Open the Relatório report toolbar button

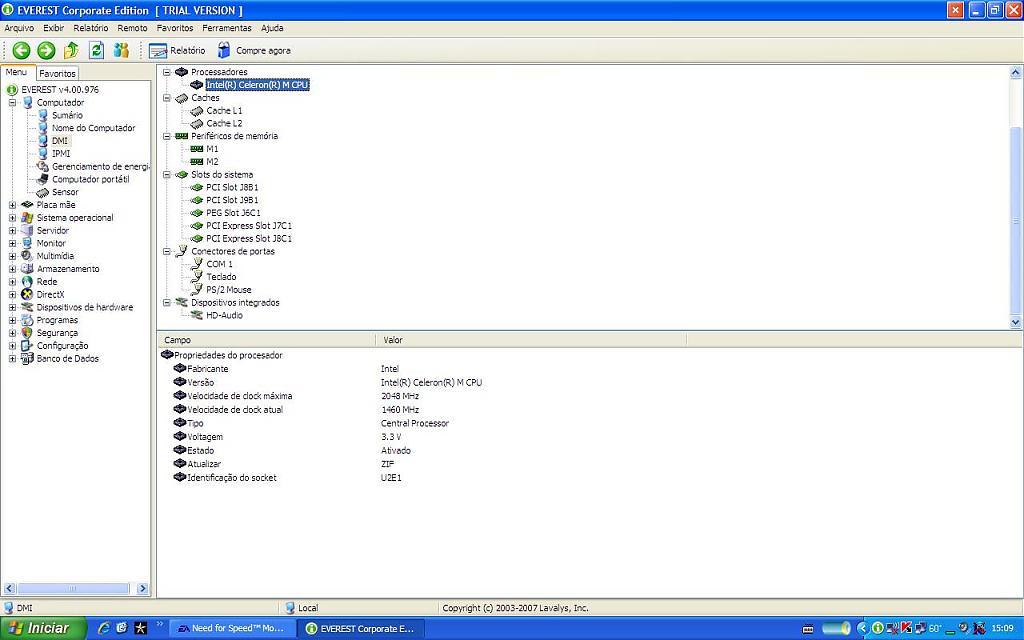point(177,50)
